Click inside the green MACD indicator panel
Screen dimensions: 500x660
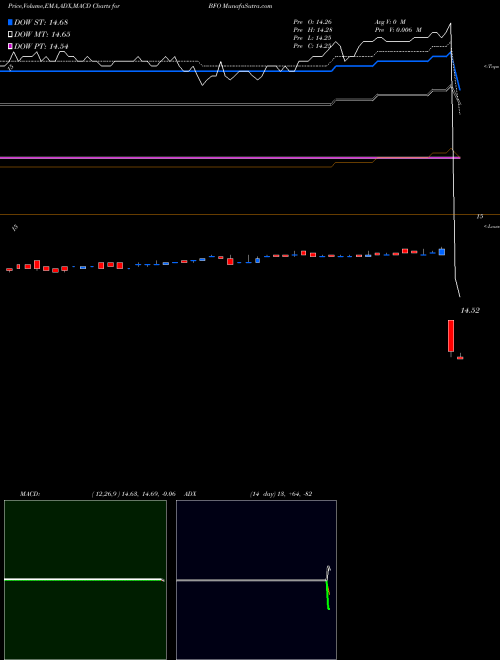(85, 580)
